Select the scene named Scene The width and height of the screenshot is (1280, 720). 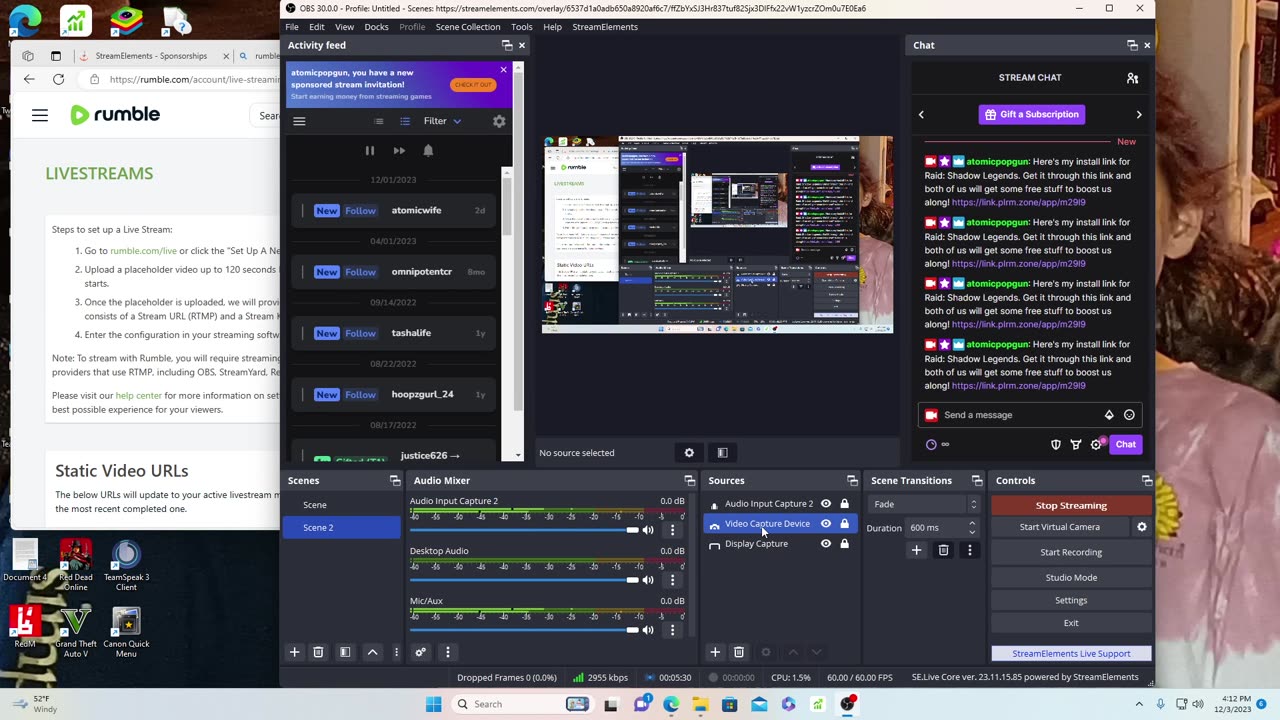pyautogui.click(x=341, y=505)
